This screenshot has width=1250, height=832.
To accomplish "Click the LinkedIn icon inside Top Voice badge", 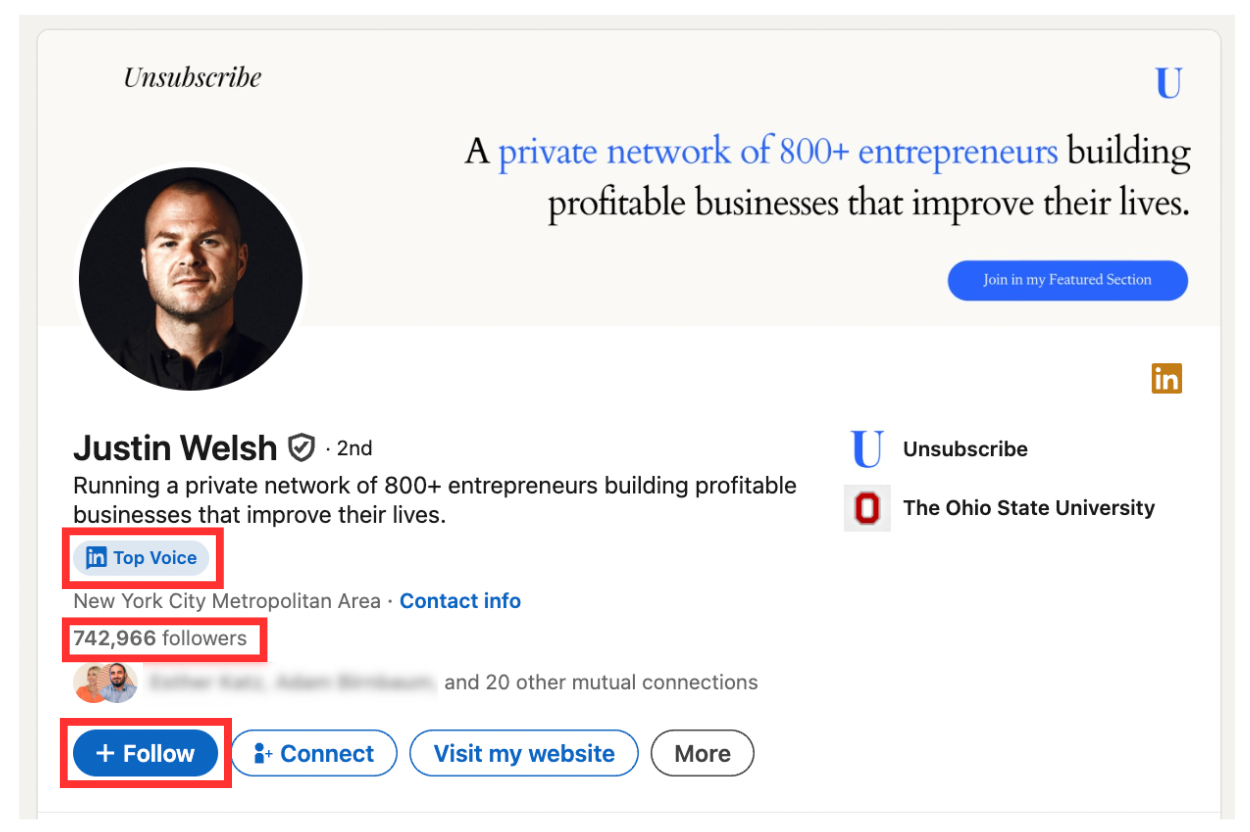I will tap(96, 558).
